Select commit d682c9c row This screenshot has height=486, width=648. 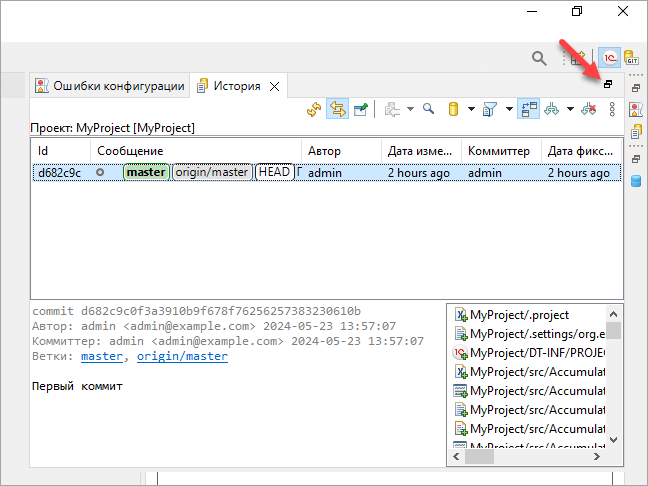coord(58,173)
